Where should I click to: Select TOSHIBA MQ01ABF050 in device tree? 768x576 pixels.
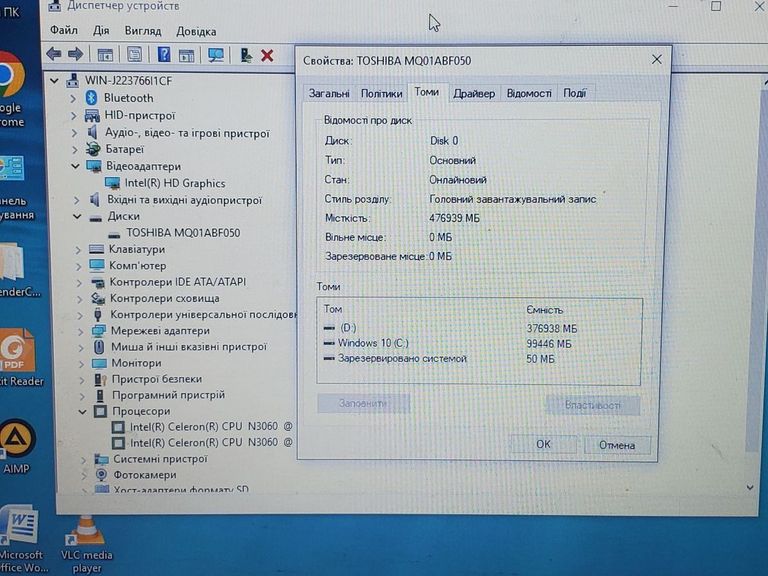coord(183,233)
